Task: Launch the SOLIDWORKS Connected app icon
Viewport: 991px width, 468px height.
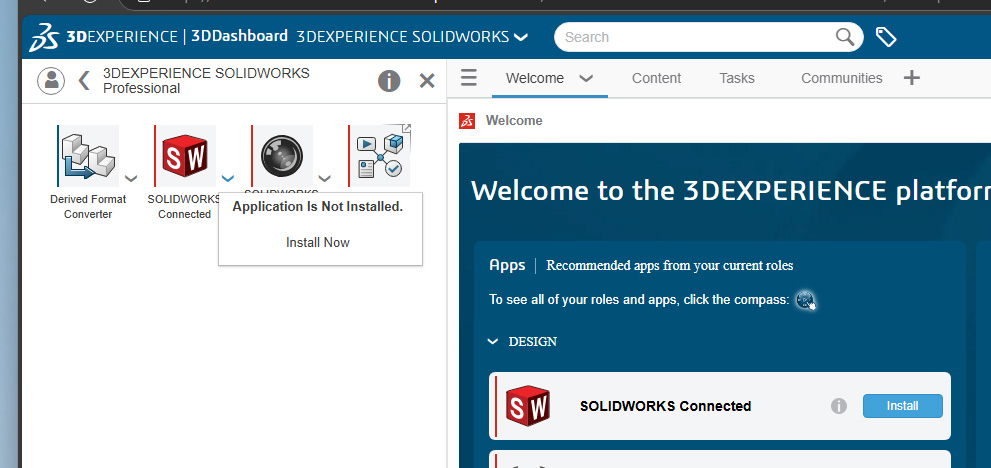Action: 185,156
